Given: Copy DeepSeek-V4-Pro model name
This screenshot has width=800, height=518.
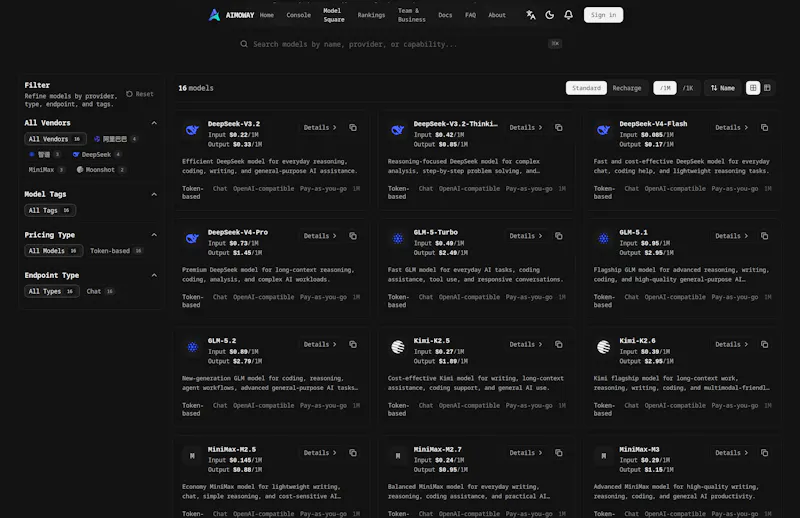Looking at the screenshot, I should pos(353,236).
